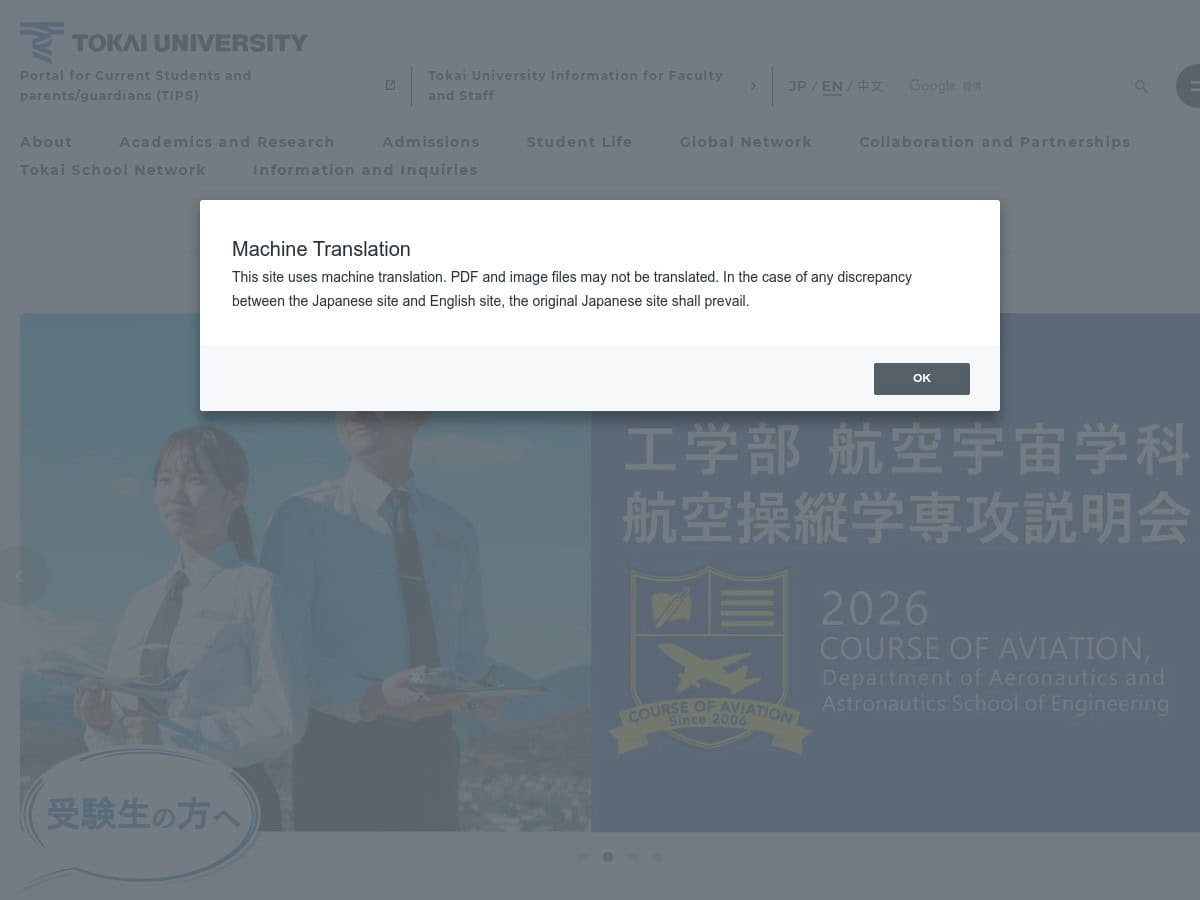Click the search magnifier icon
1200x900 pixels.
(1141, 86)
